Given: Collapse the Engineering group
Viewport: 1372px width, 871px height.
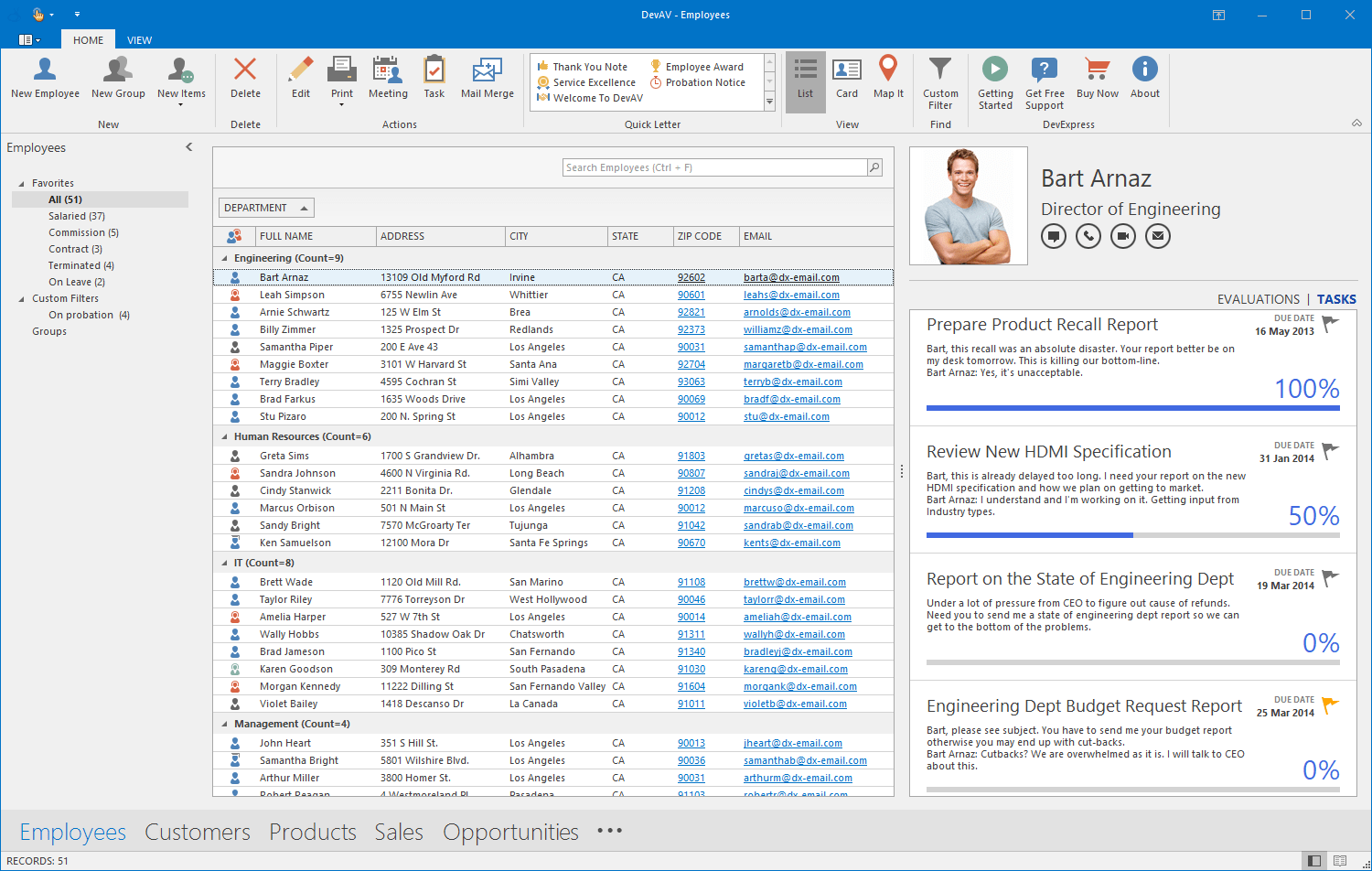Looking at the screenshot, I should (222, 257).
